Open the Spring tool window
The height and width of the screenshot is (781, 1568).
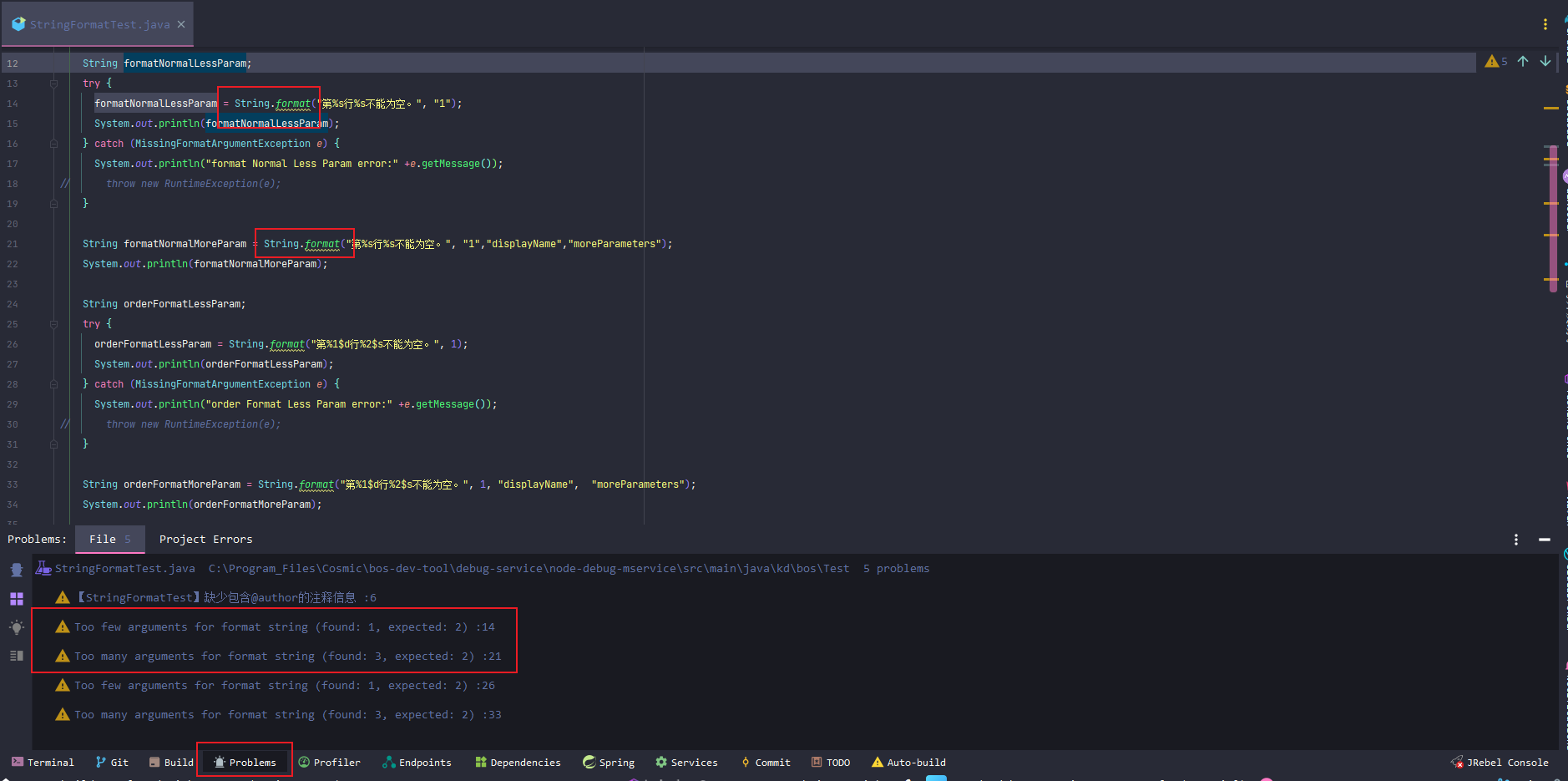609,762
